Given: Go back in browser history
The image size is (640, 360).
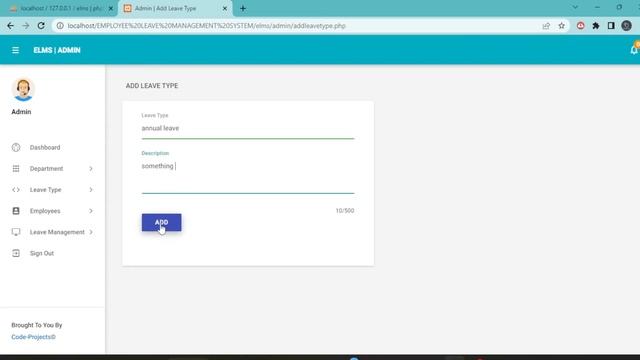Looking at the screenshot, I should pos(10,26).
